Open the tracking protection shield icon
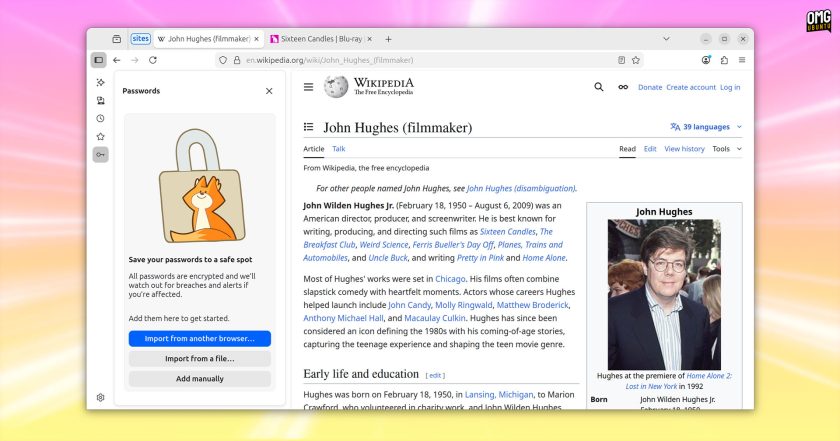 223,60
